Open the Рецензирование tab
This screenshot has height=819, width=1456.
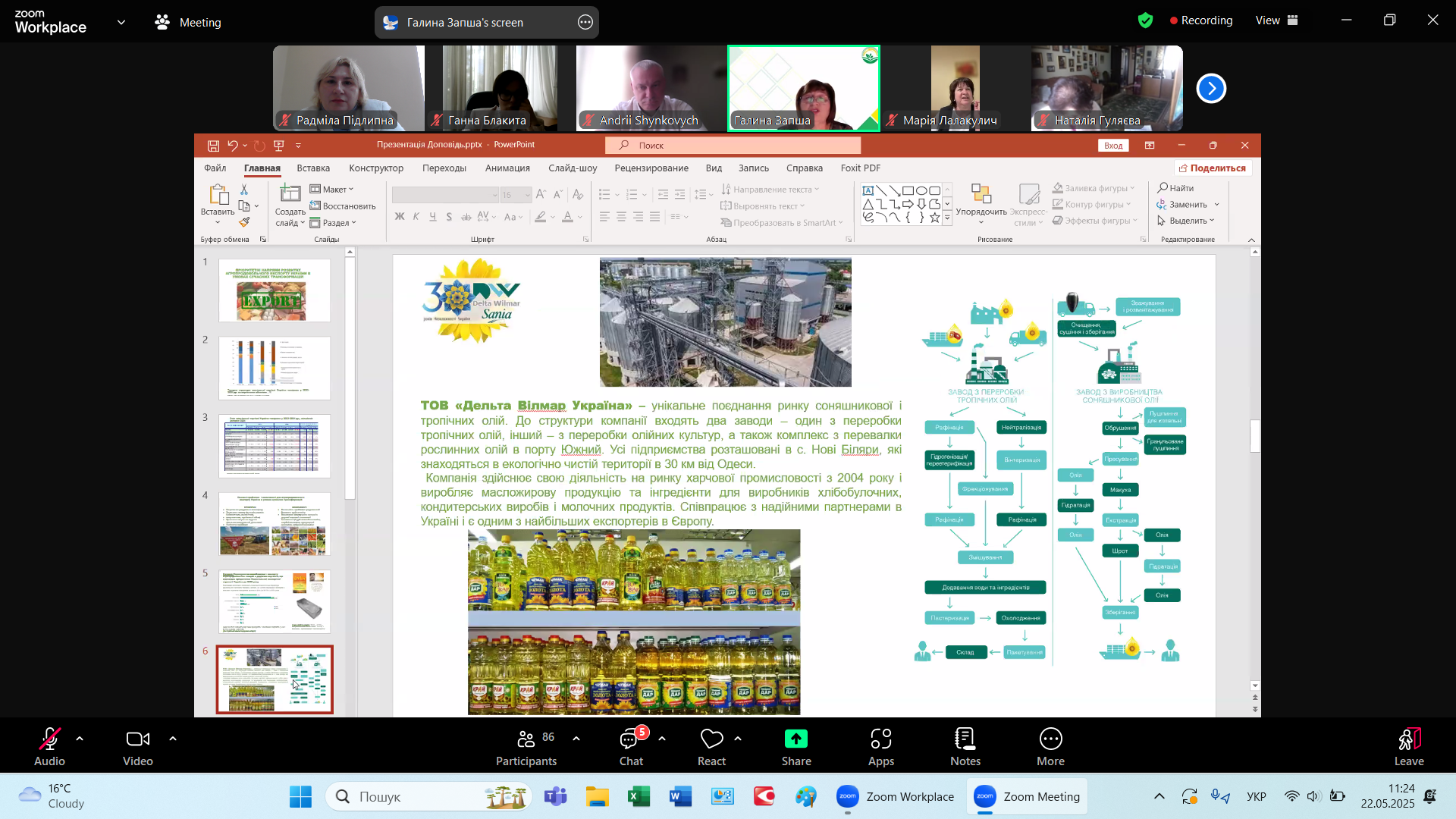tap(651, 168)
